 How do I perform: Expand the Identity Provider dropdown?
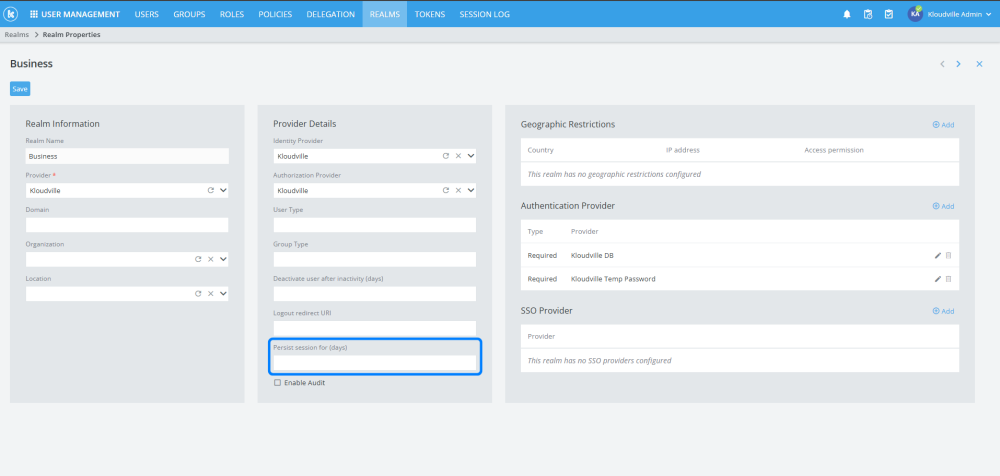[x=471, y=156]
